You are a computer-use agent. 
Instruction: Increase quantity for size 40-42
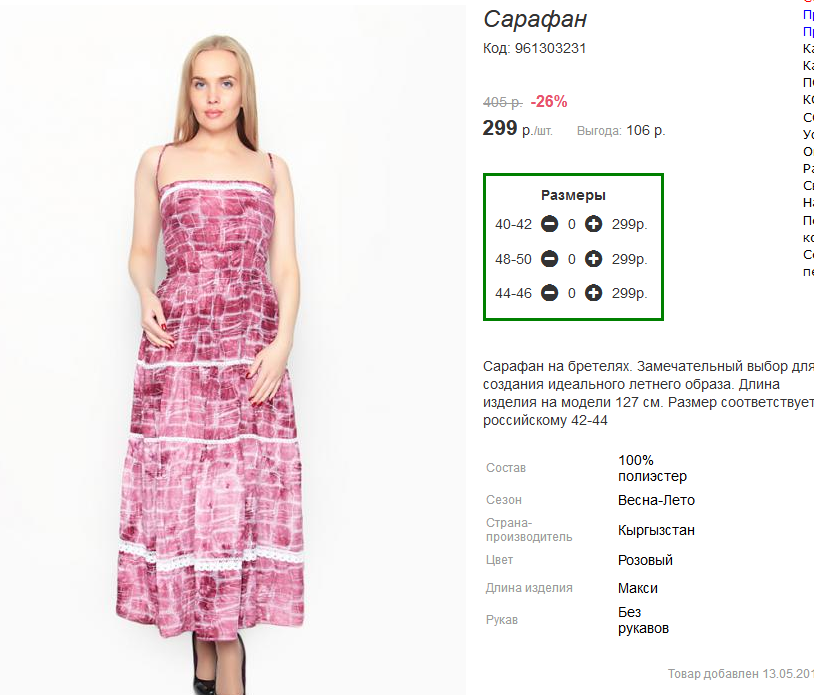pos(593,224)
